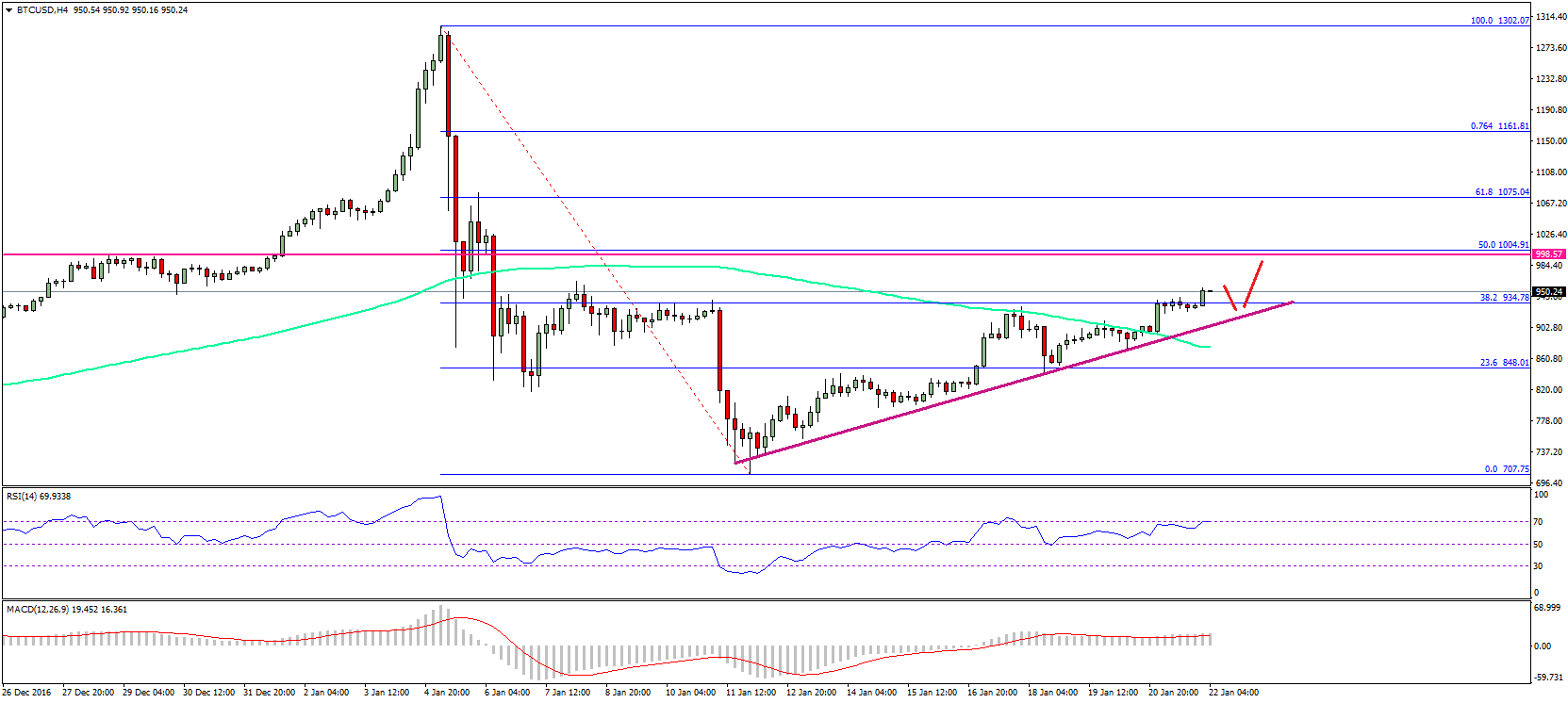The width and height of the screenshot is (1568, 703).
Task: Click the 18 Jan 04:00 time label
Action: pyautogui.click(x=1053, y=693)
